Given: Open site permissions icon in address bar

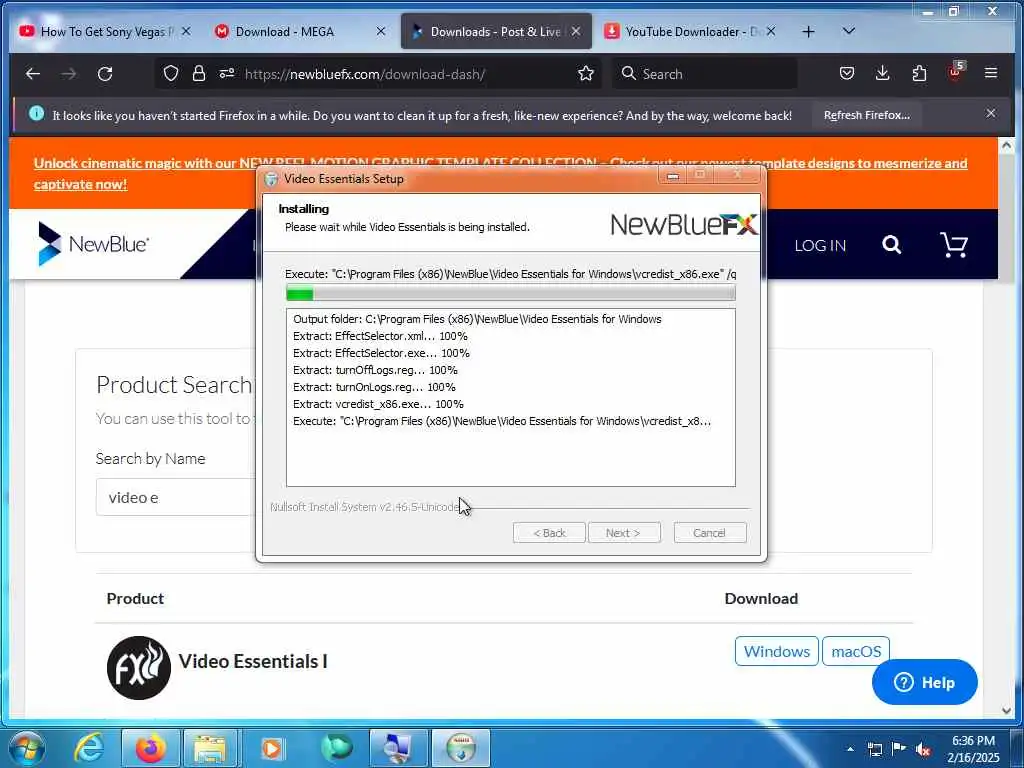Looking at the screenshot, I should coord(227,73).
